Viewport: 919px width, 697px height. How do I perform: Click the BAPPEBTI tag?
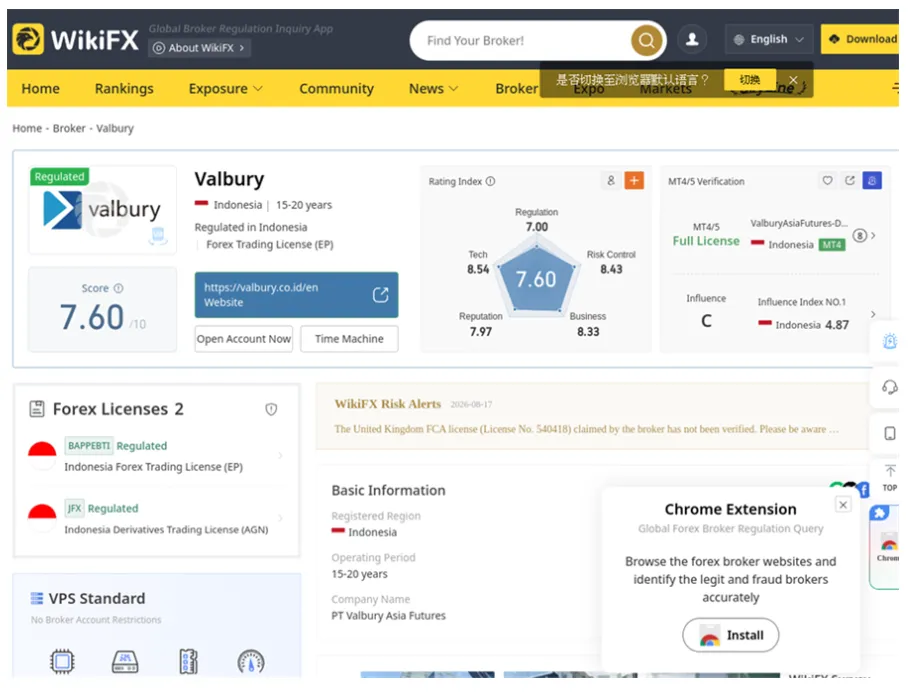[x=89, y=446]
